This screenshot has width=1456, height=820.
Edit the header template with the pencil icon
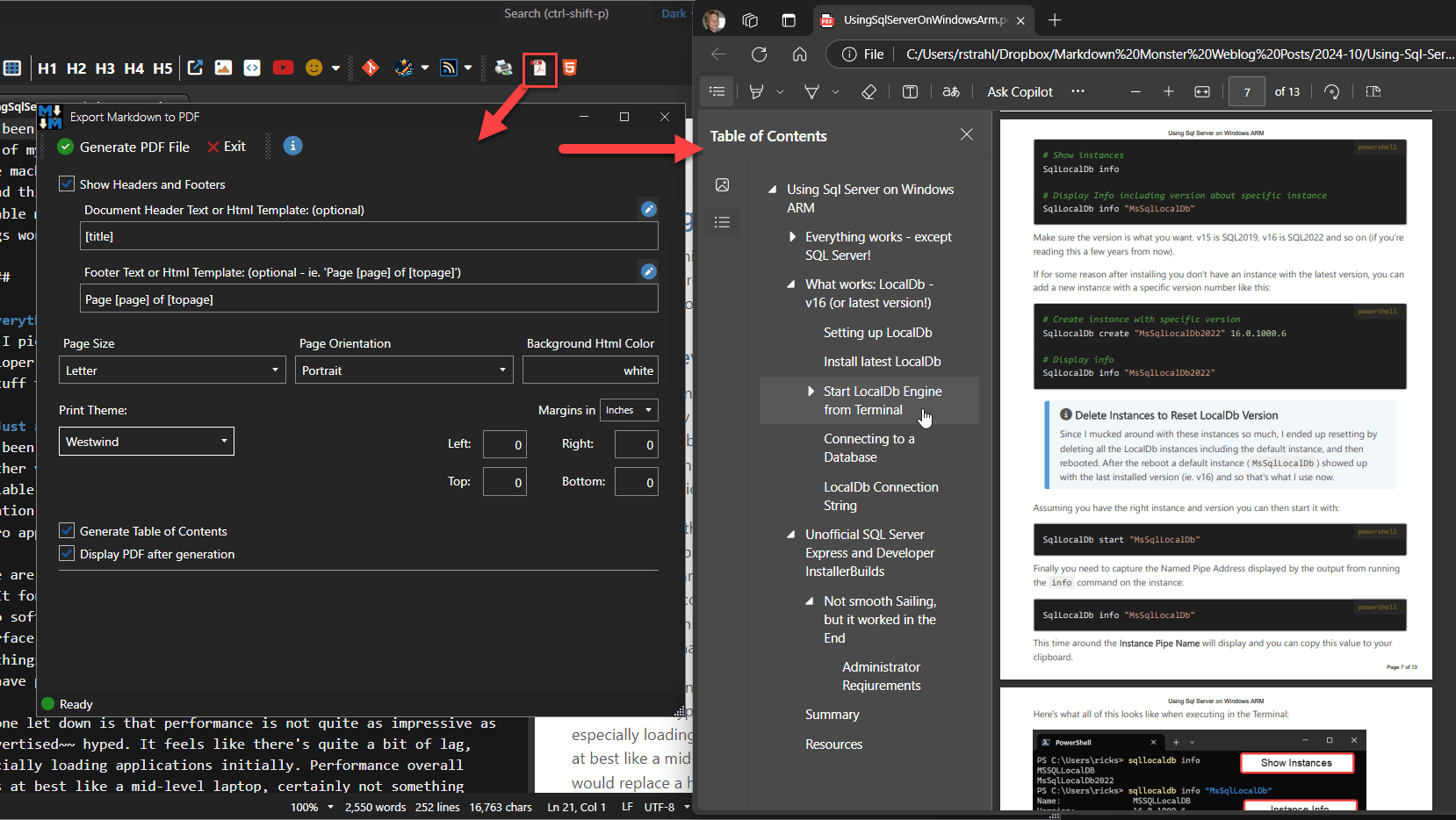[649, 209]
